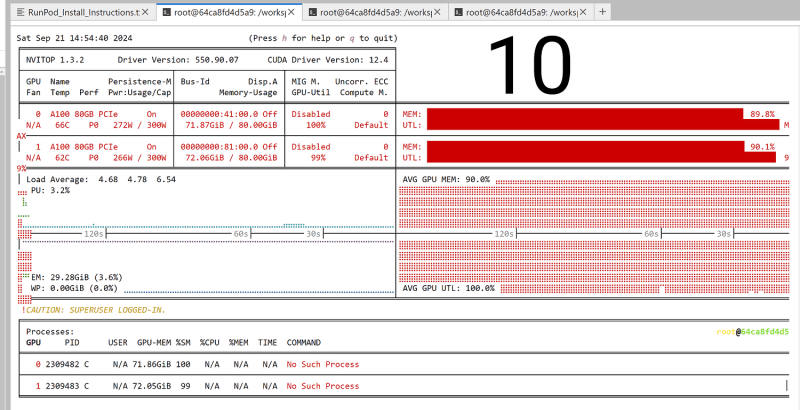800x410 pixels.
Task: Click the 'Bus-Id' column header
Action: (195, 82)
